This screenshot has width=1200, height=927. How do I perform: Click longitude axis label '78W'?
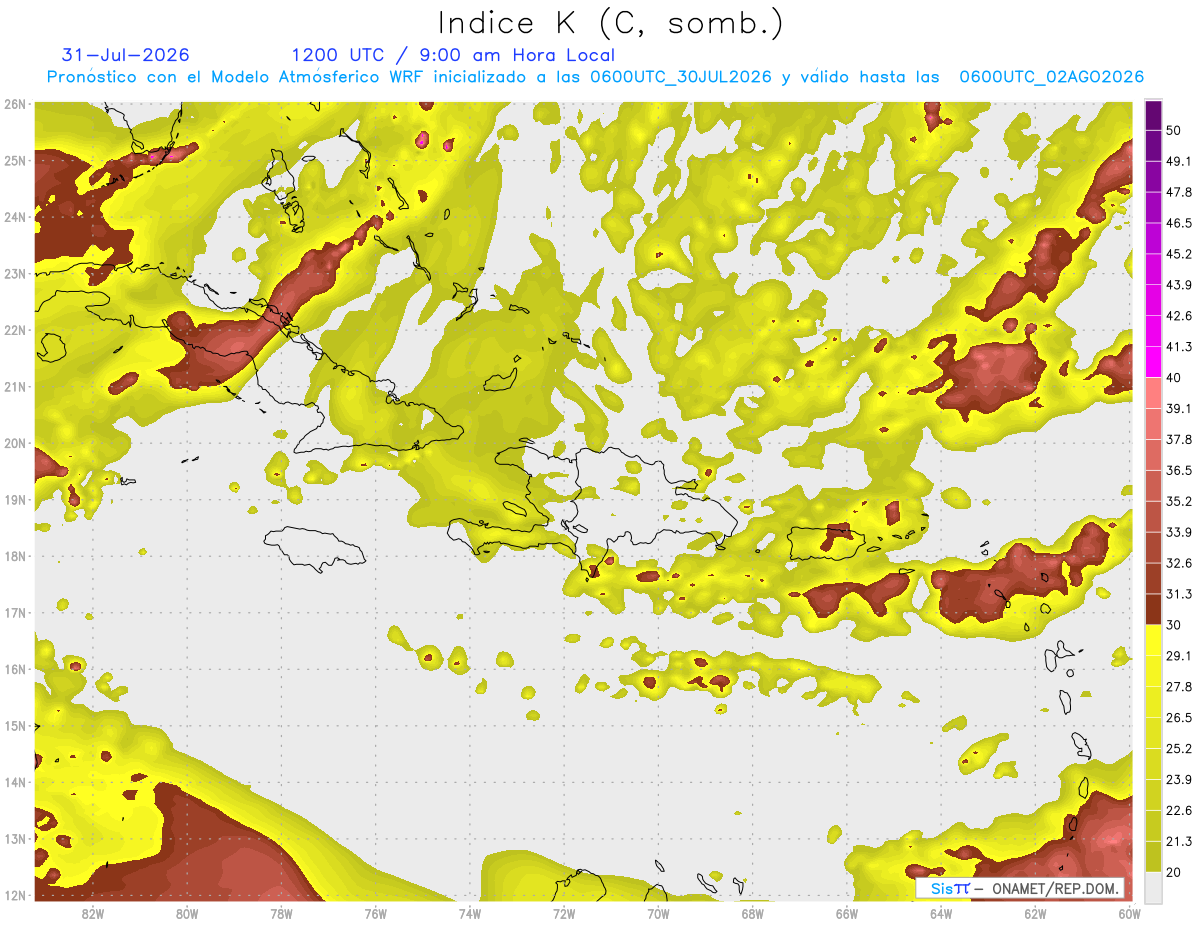click(x=281, y=914)
